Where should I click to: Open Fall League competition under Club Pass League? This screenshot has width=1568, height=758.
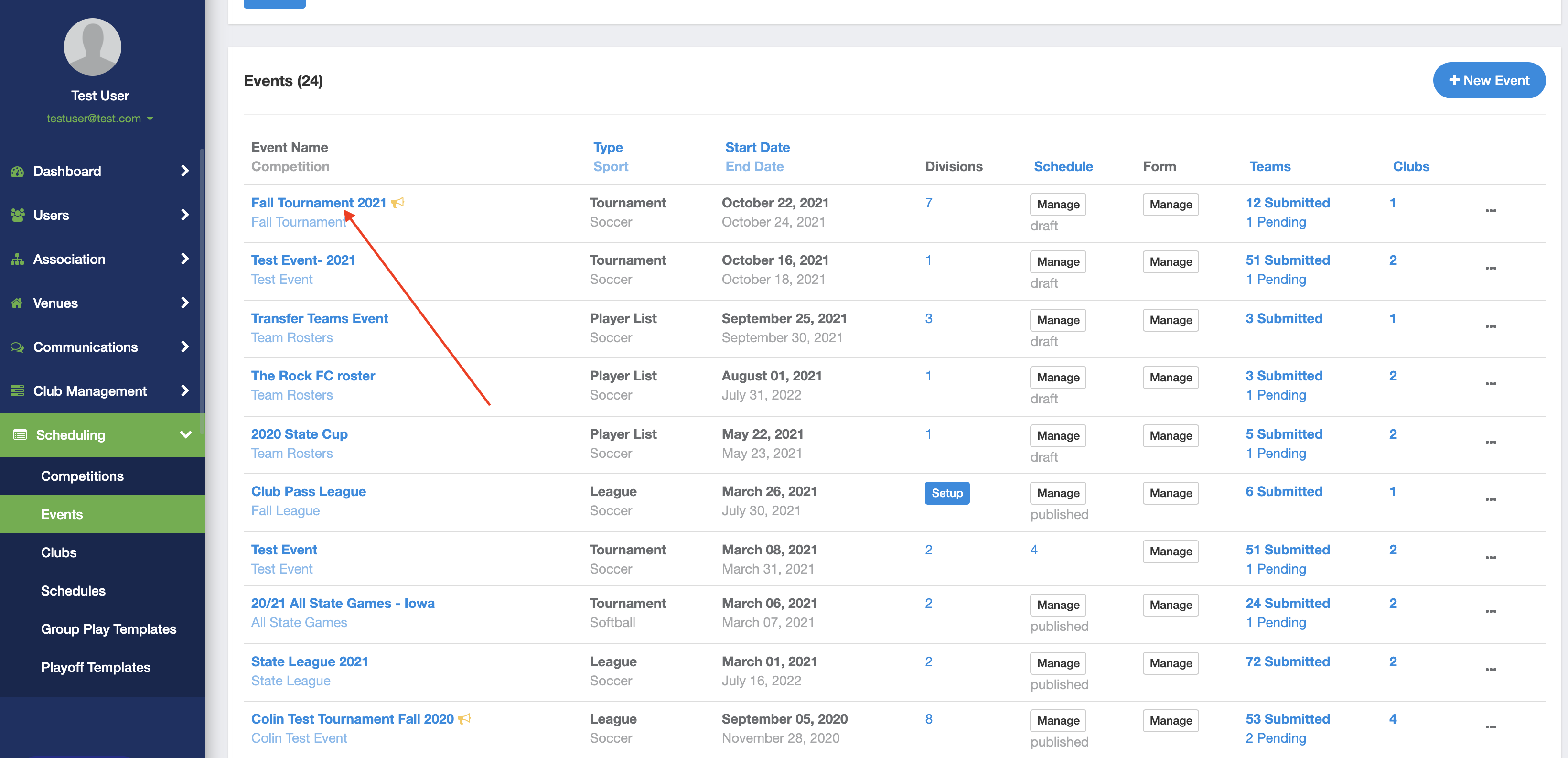coord(285,511)
